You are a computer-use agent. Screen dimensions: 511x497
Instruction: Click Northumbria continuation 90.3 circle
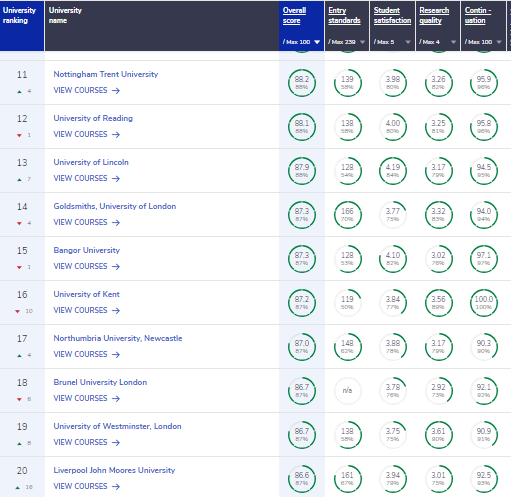484,347
